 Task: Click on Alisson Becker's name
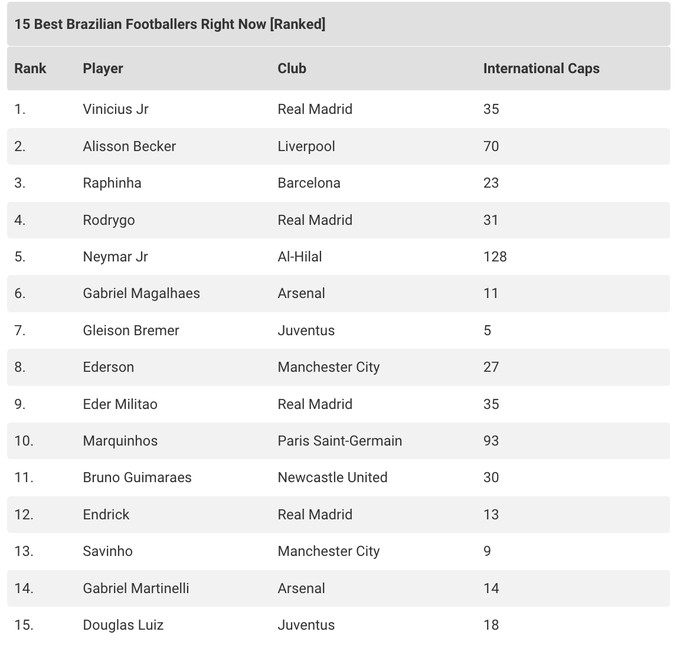(x=129, y=146)
